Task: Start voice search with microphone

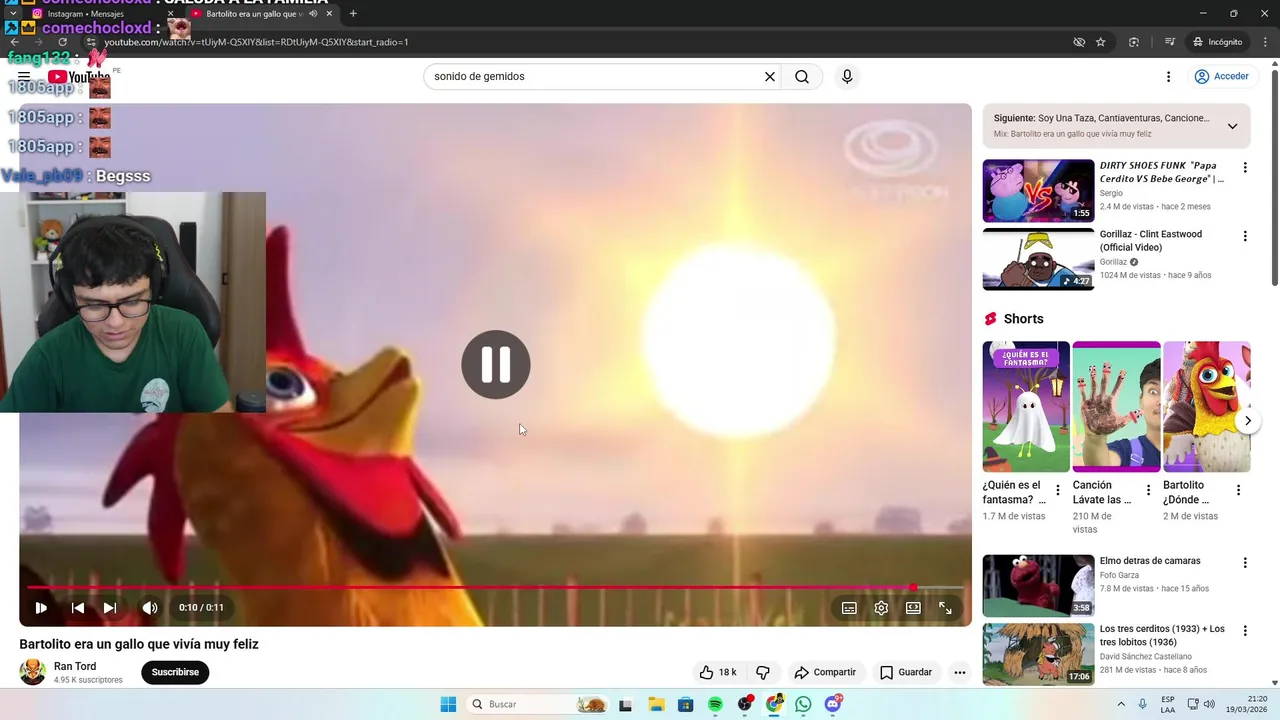Action: click(847, 77)
